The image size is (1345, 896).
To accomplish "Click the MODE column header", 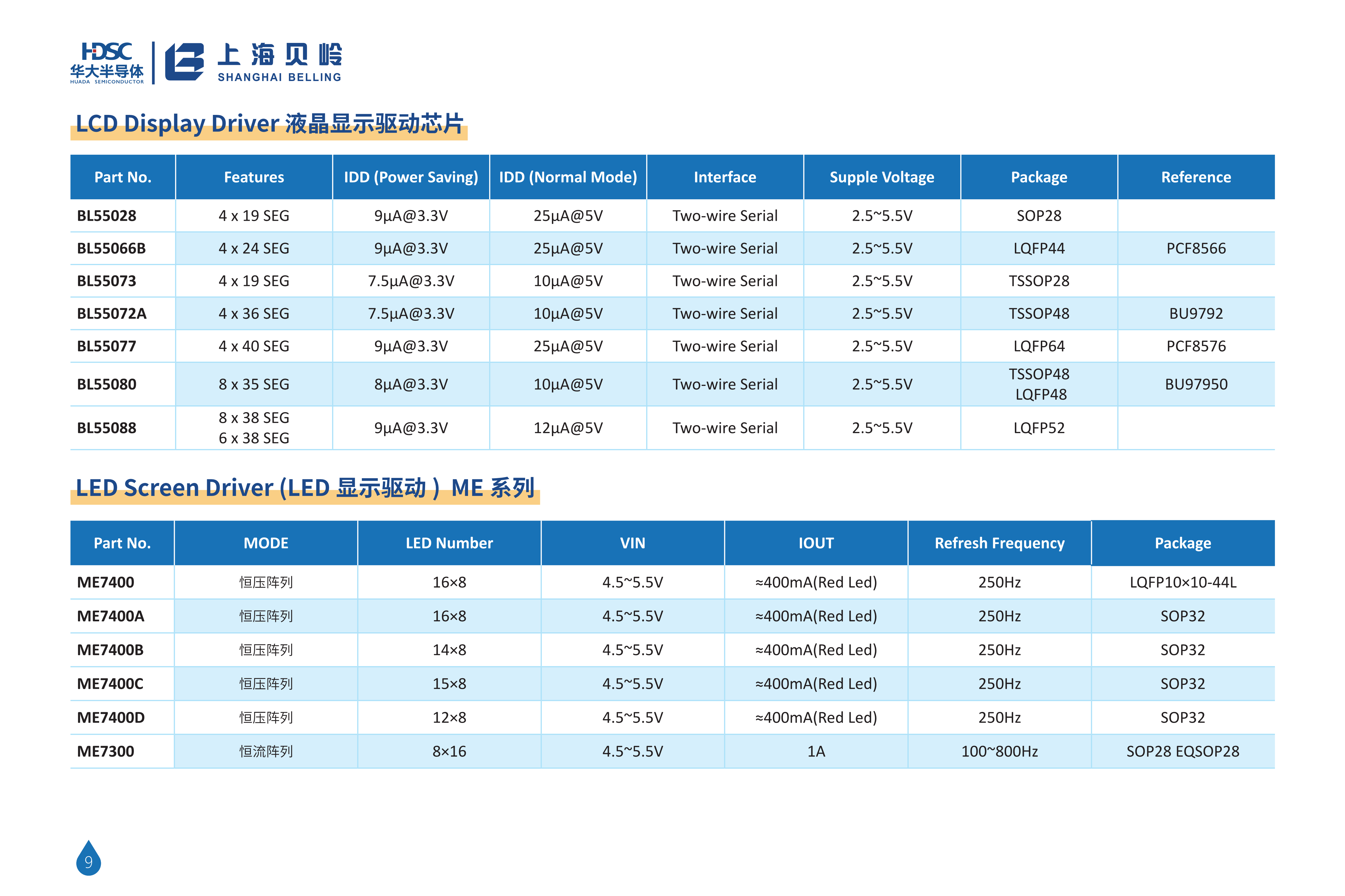I will [x=266, y=543].
